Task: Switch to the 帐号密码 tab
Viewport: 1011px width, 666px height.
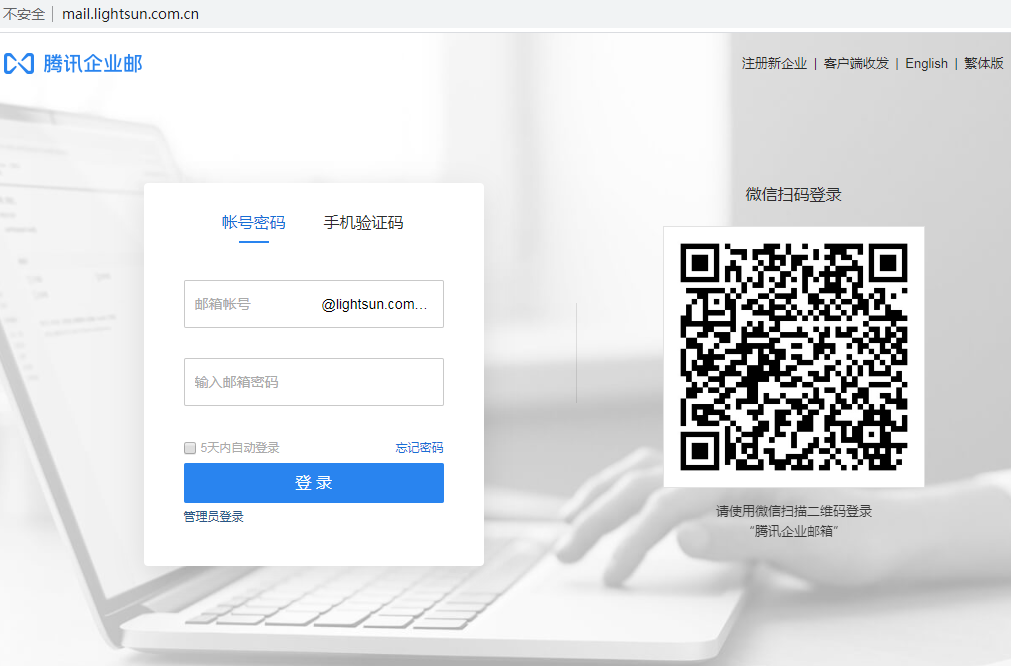Action: click(253, 223)
